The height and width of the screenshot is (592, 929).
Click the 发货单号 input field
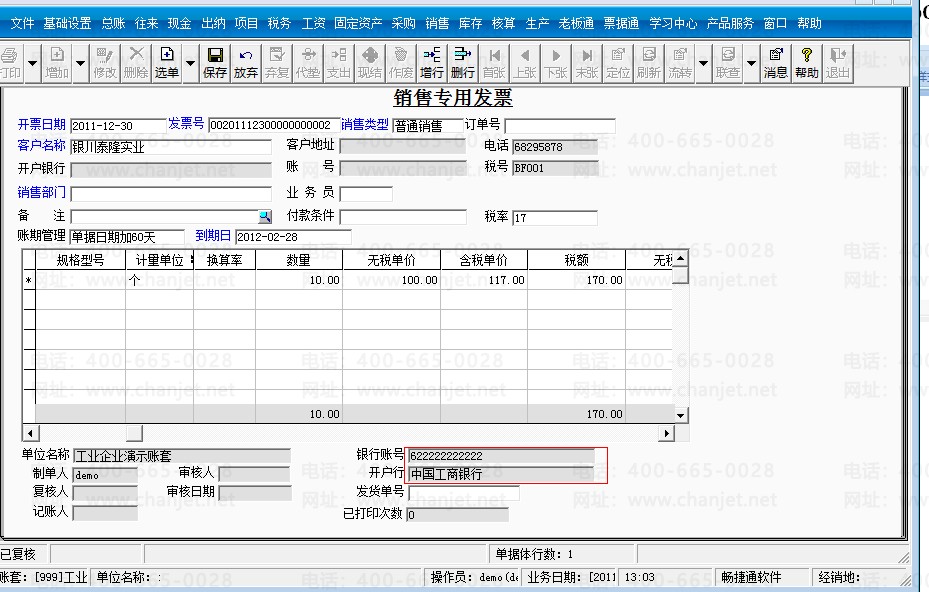pos(464,493)
